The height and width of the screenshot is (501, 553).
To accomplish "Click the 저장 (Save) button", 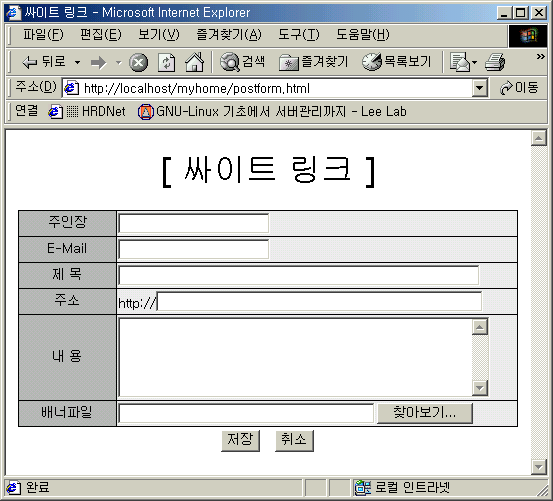I will [240, 441].
